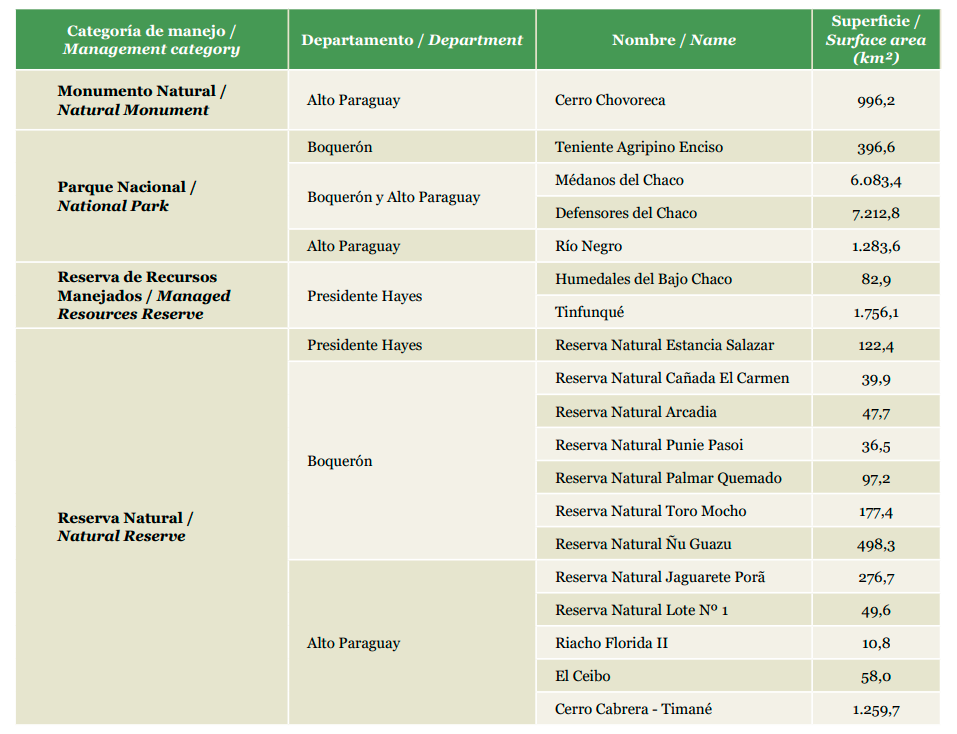Viewport: 957px width, 734px height.
Task: Select the Monumento Natural category cell
Action: 141,100
